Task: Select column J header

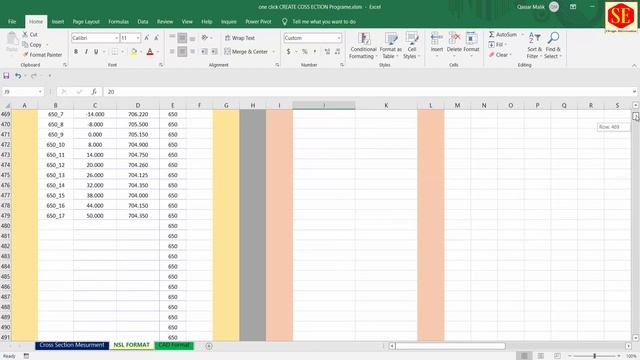Action: click(x=324, y=105)
